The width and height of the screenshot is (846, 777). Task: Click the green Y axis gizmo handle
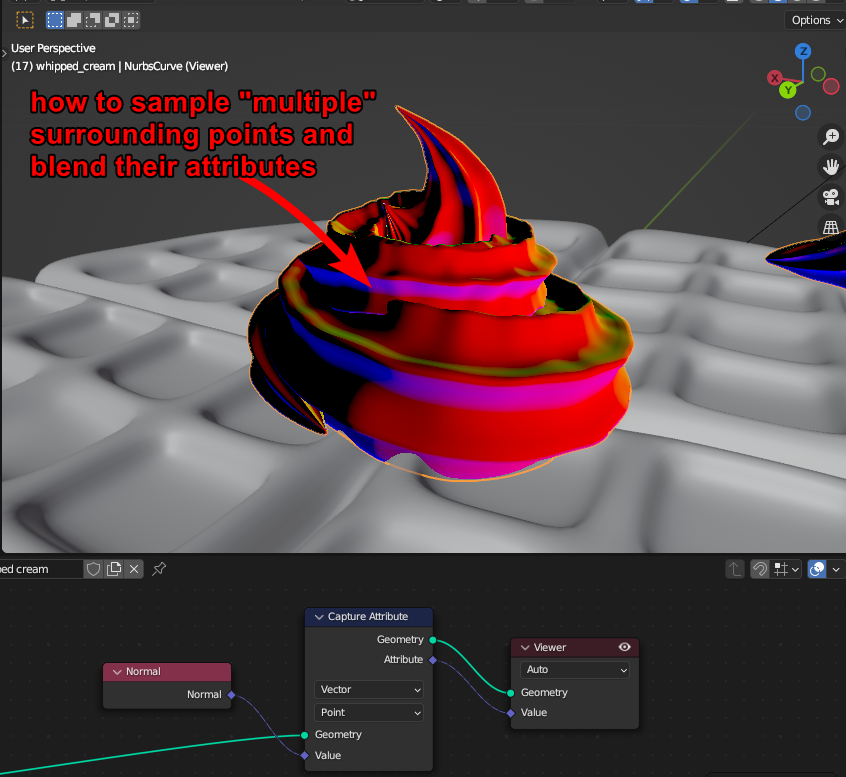pos(788,90)
